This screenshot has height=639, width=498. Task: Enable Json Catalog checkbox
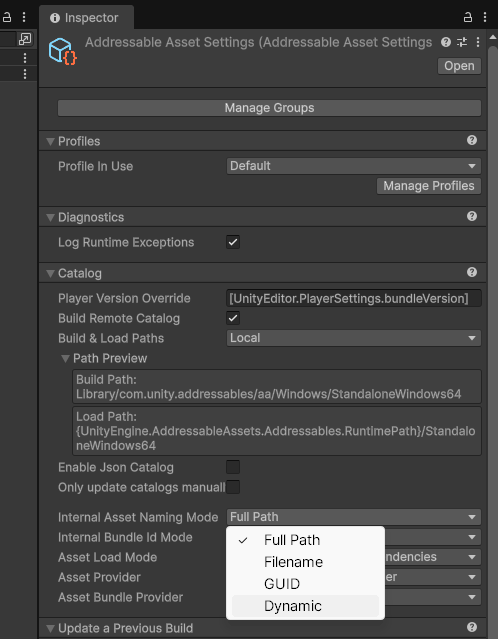233,467
